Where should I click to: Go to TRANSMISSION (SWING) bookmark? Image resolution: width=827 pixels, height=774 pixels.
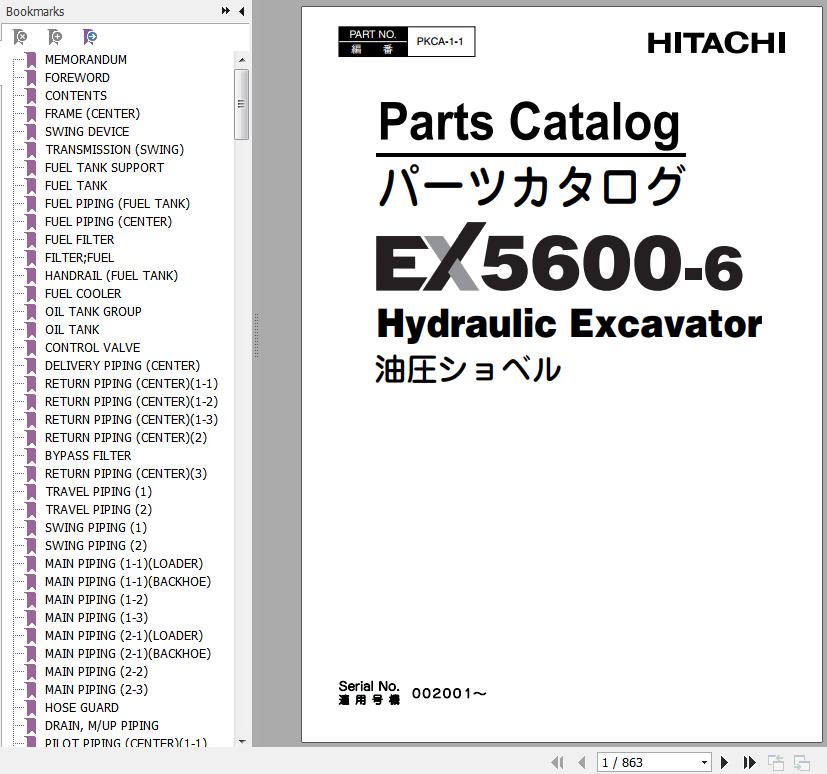coord(114,149)
